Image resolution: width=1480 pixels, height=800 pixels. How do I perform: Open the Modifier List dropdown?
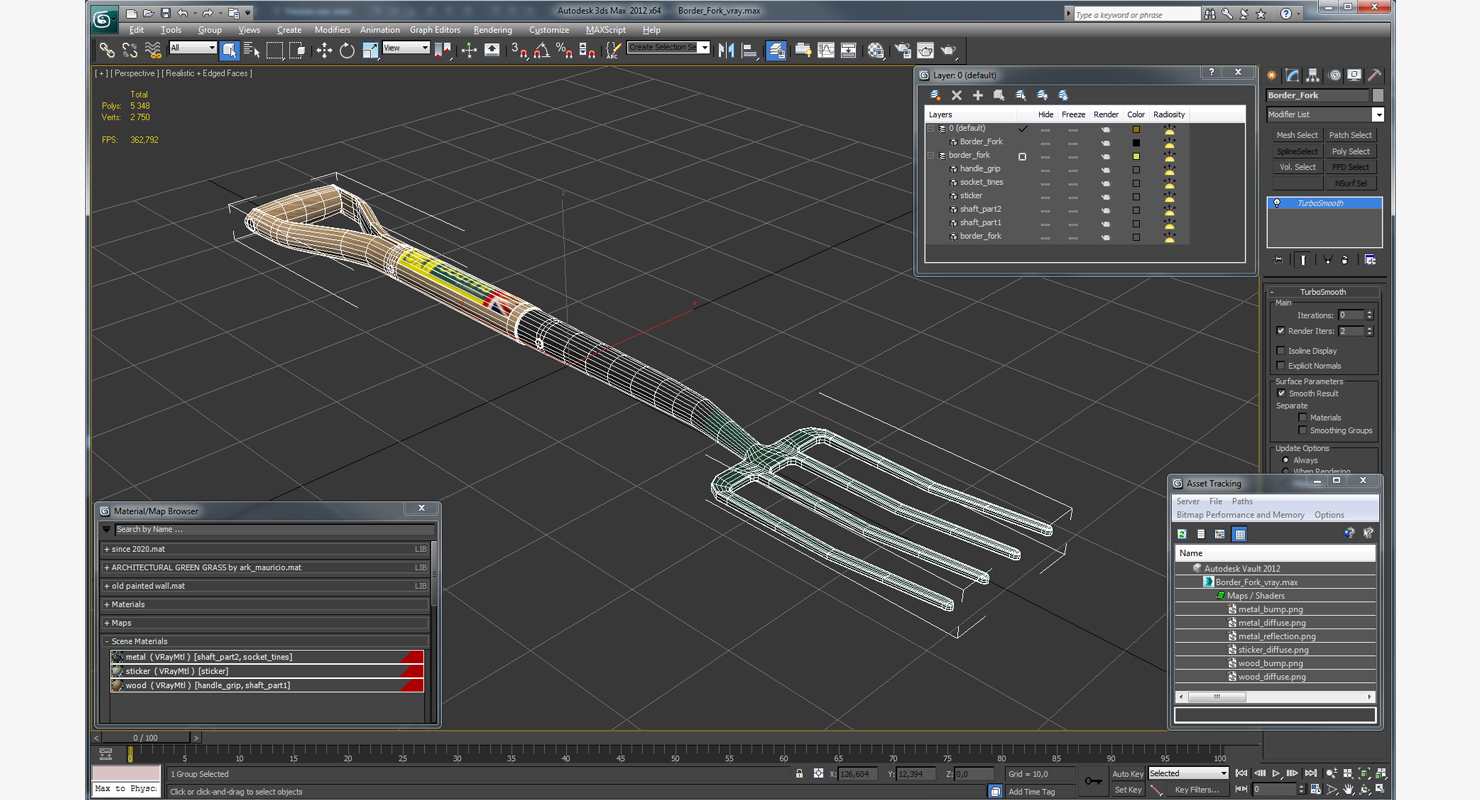(1325, 115)
